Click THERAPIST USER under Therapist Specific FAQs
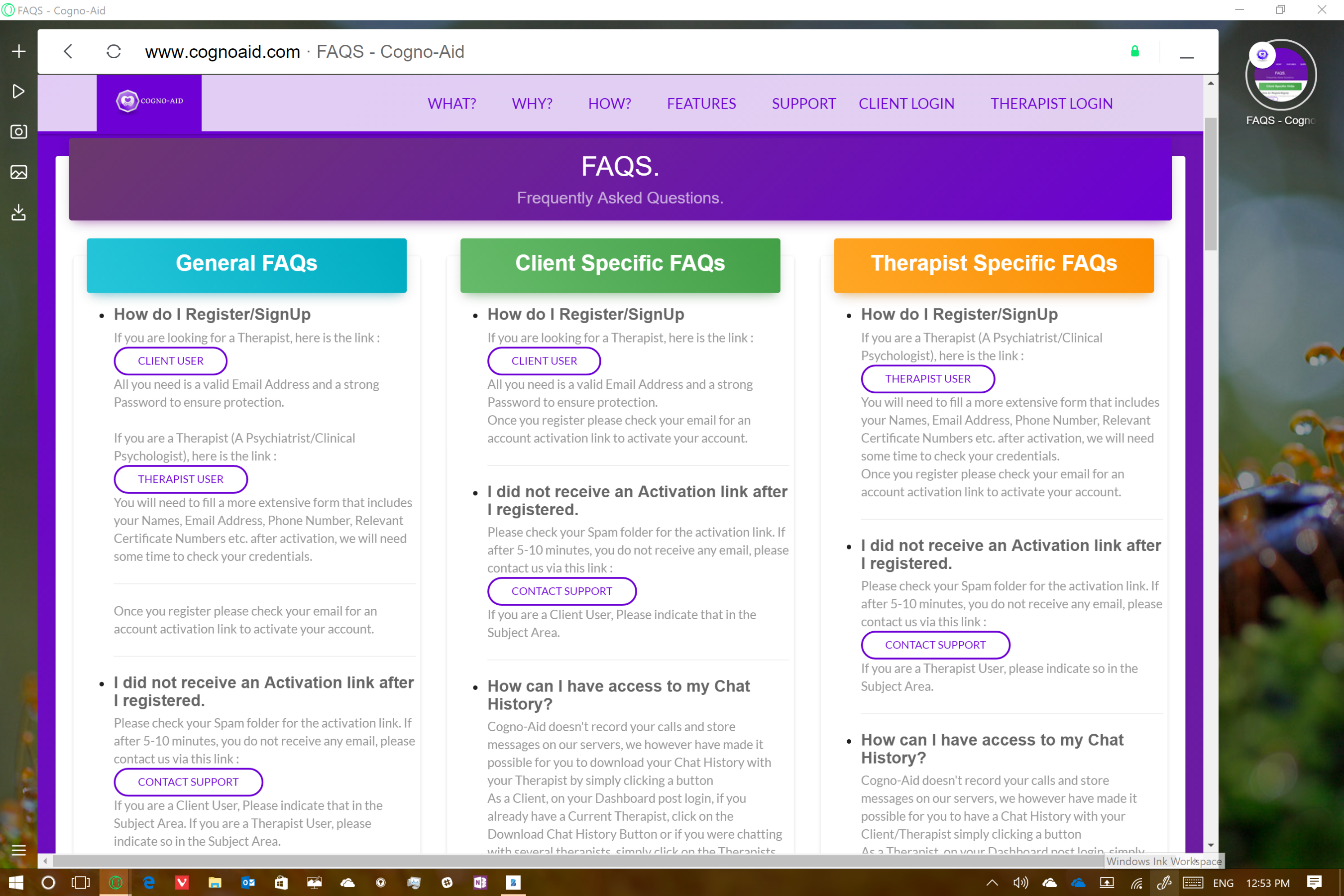 pos(927,378)
